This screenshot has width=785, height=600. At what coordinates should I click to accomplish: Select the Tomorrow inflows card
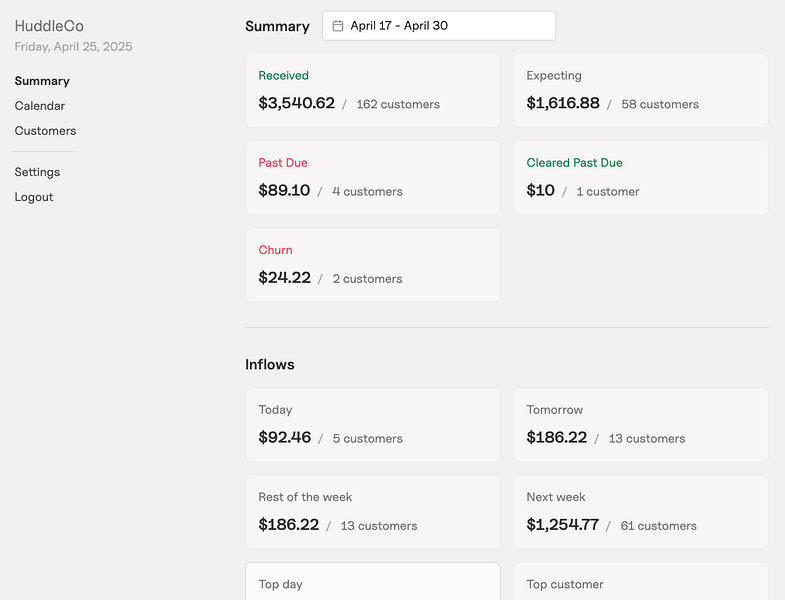coord(640,424)
